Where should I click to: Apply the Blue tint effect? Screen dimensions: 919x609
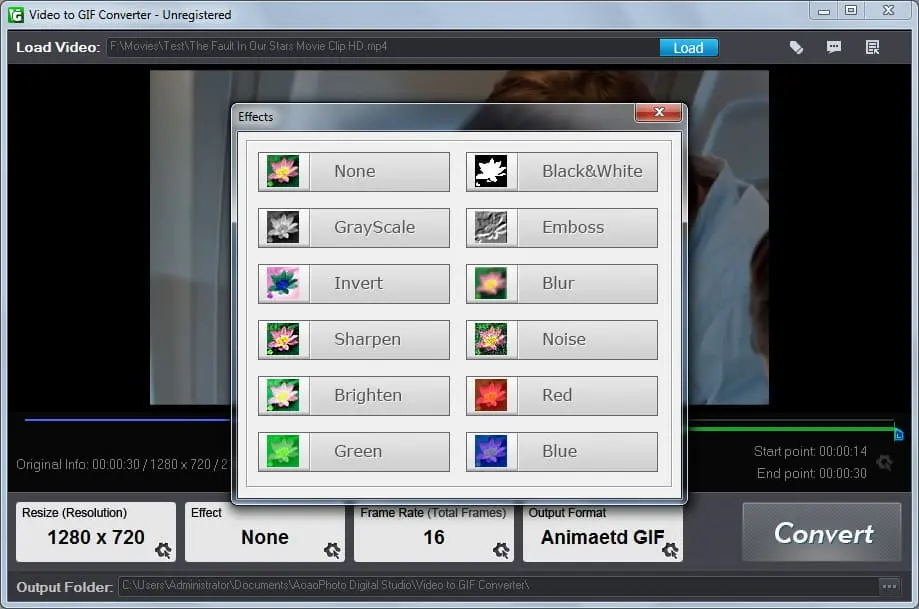tap(561, 451)
